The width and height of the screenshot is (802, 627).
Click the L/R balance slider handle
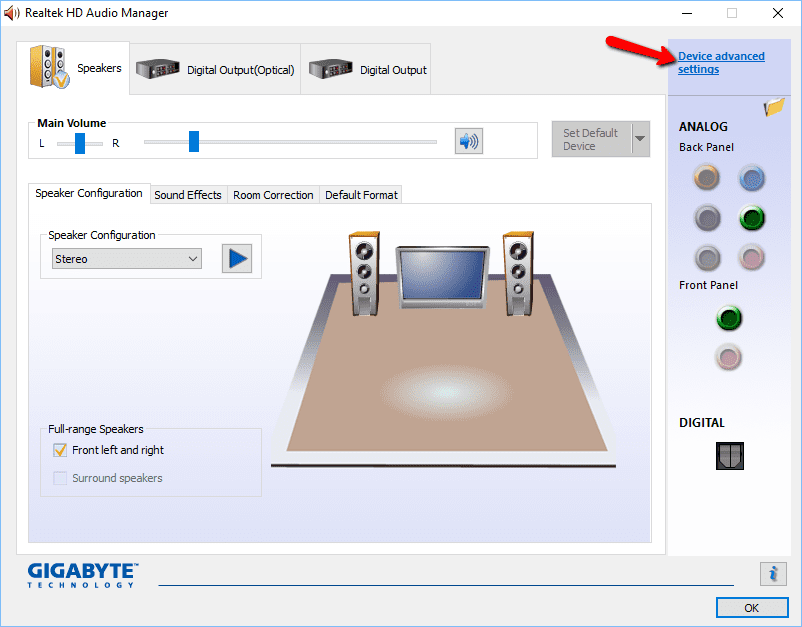[80, 143]
